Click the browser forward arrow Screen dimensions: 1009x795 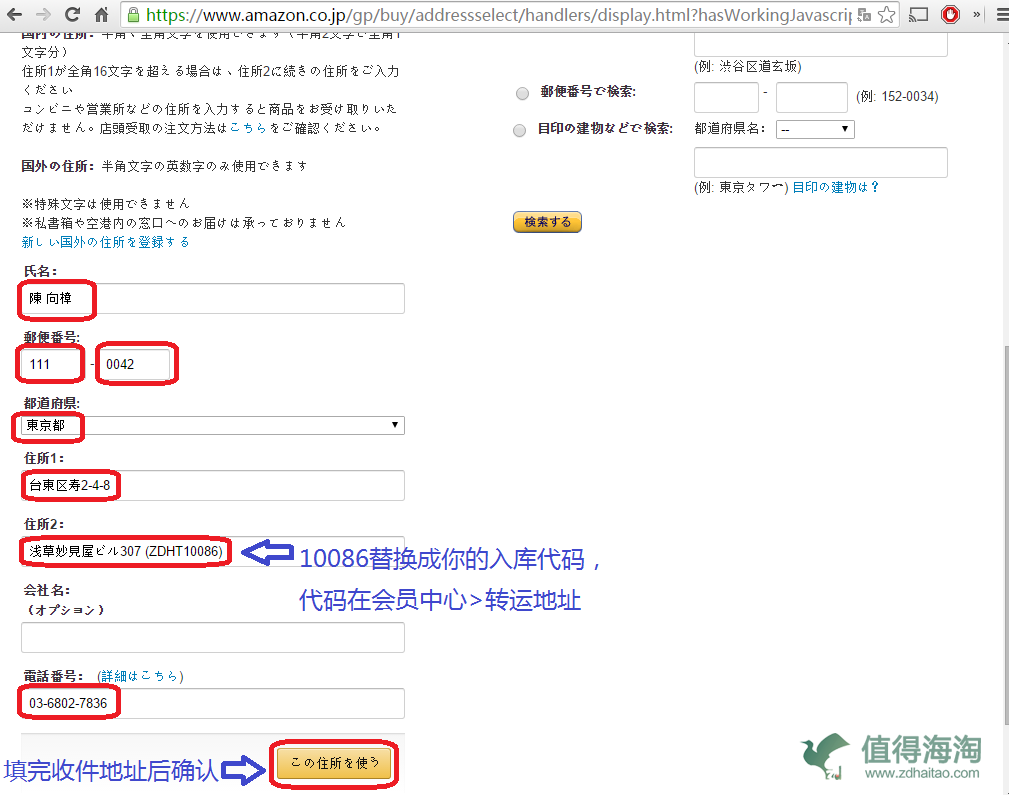point(43,14)
